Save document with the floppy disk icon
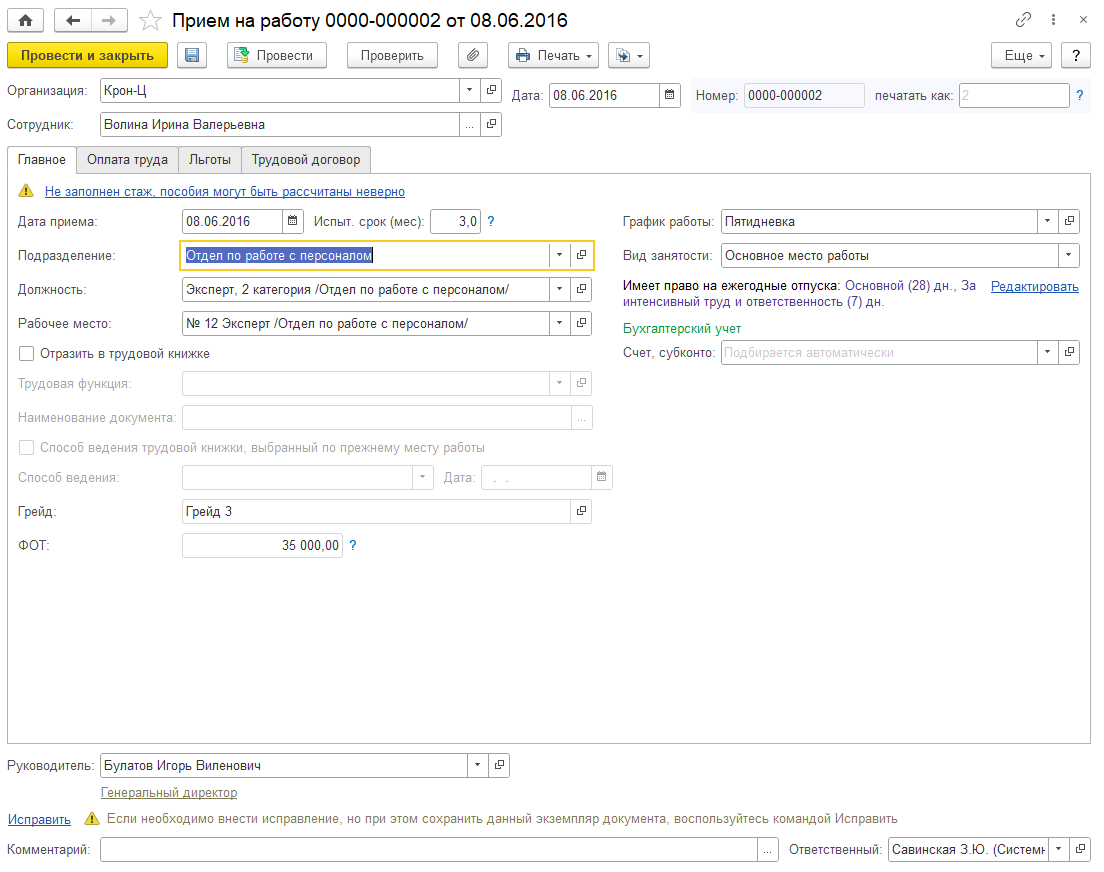1104x872 pixels. click(x=192, y=56)
